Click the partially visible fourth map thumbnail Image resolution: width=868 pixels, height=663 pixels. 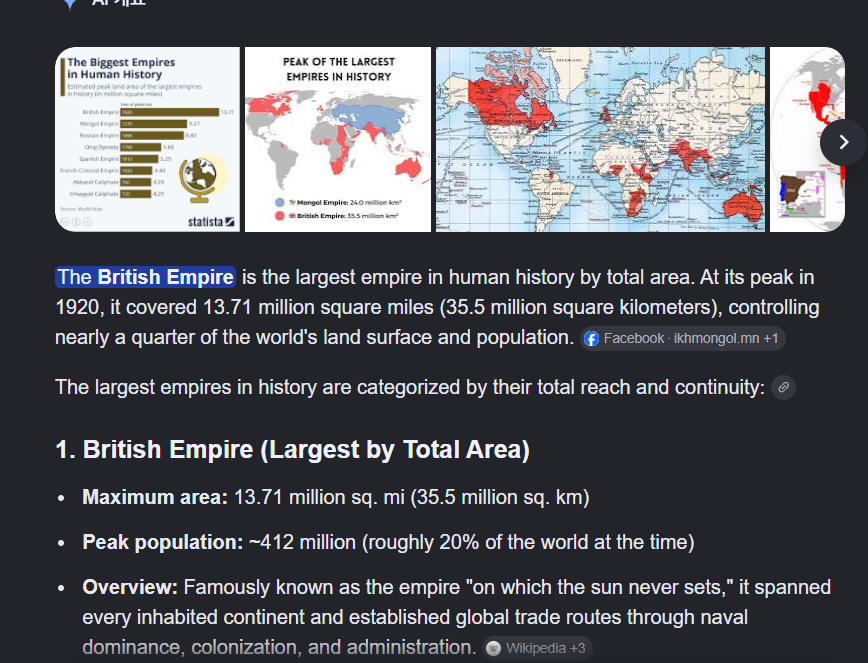807,139
